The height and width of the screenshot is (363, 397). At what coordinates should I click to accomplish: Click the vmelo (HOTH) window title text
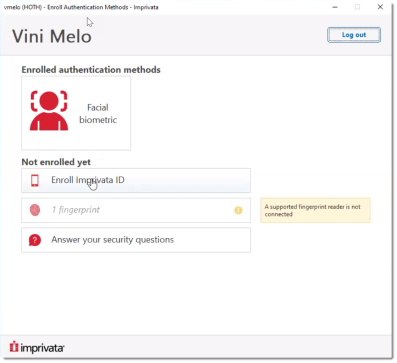(x=81, y=7)
